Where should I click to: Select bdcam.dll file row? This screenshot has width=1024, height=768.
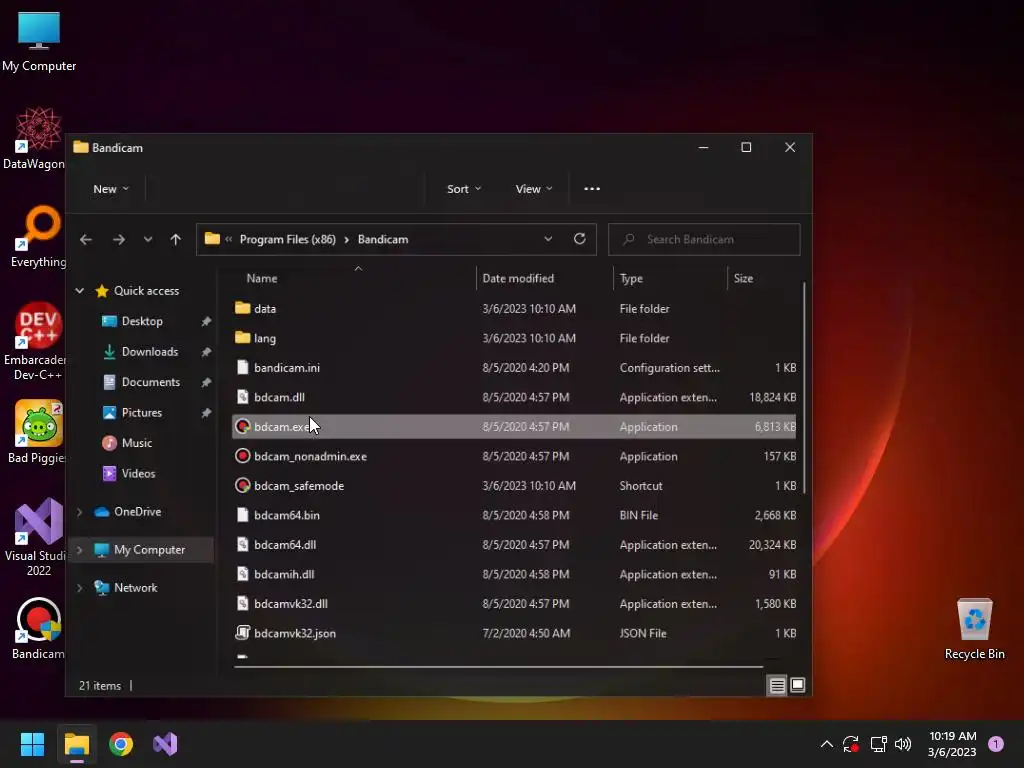514,397
